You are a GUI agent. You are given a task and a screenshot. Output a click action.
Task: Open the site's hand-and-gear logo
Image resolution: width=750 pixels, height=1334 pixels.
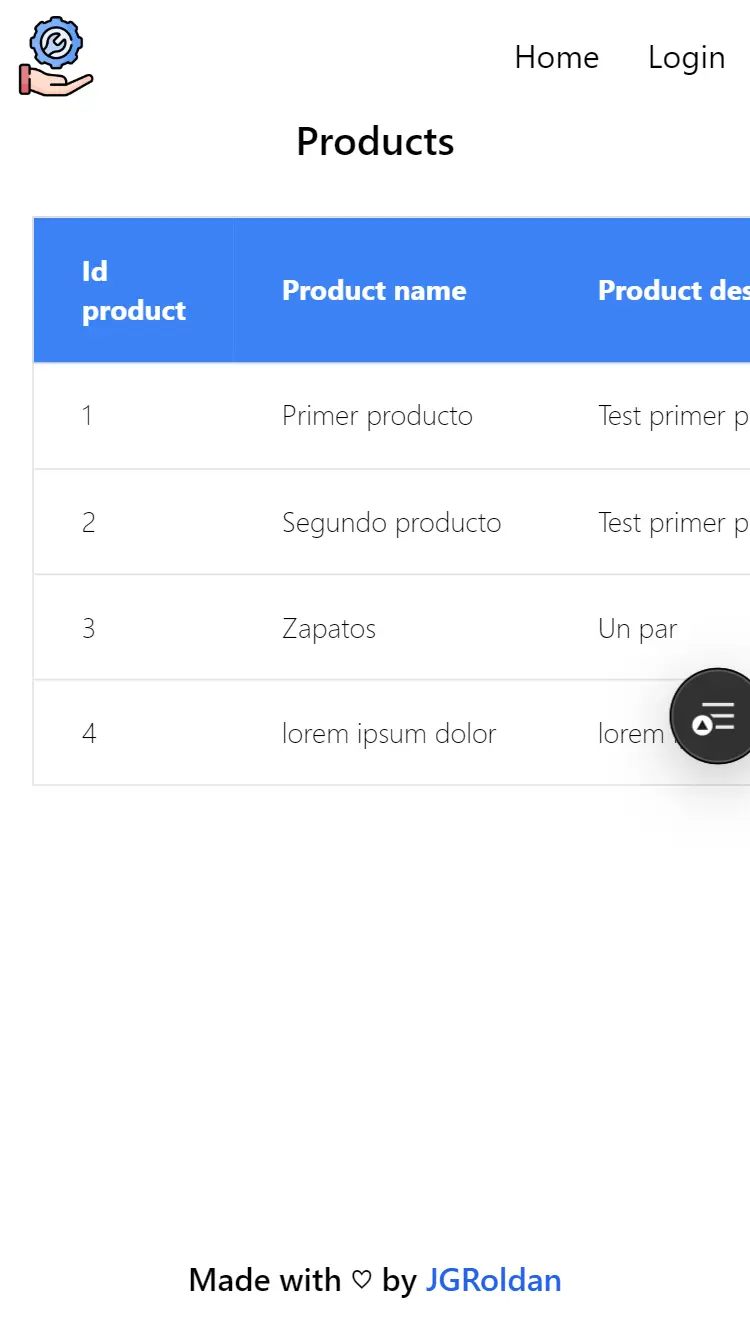pyautogui.click(x=55, y=55)
